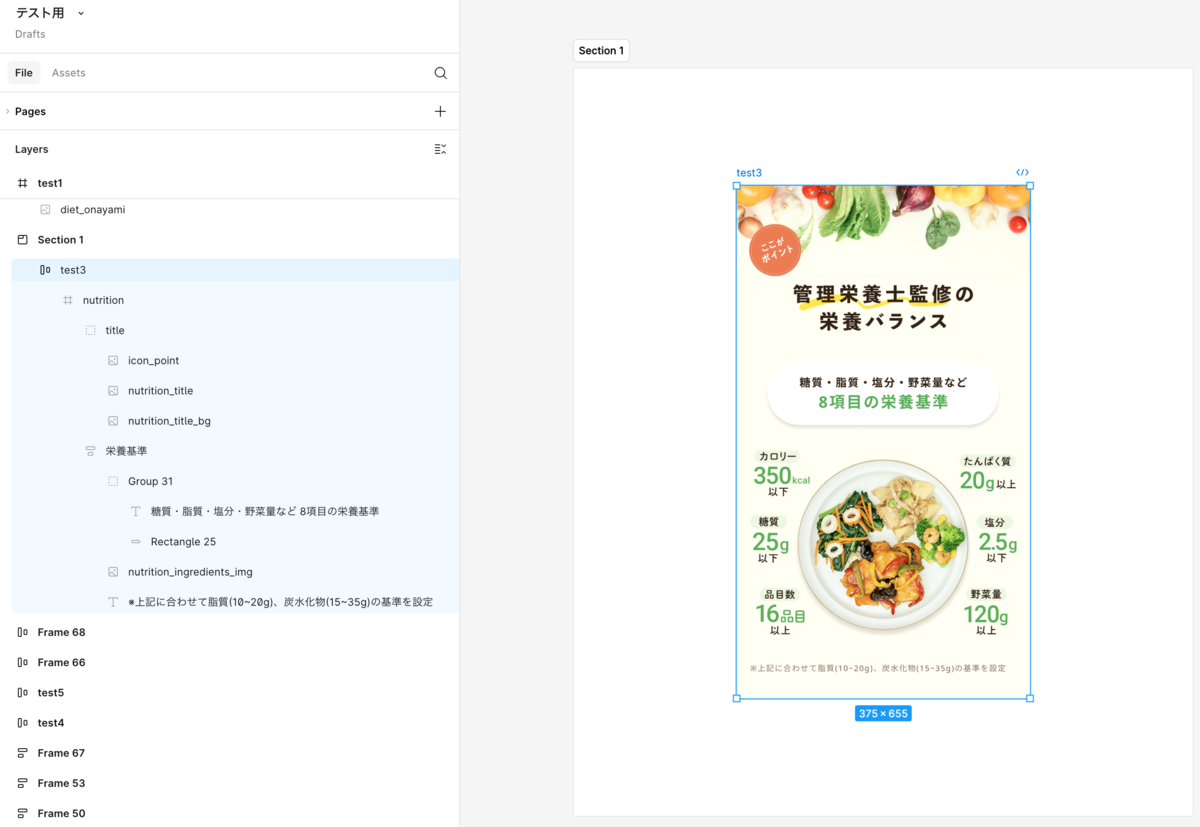Click the 8項目の栄養基準 pill on canvas
1200x827 pixels.
[x=883, y=393]
